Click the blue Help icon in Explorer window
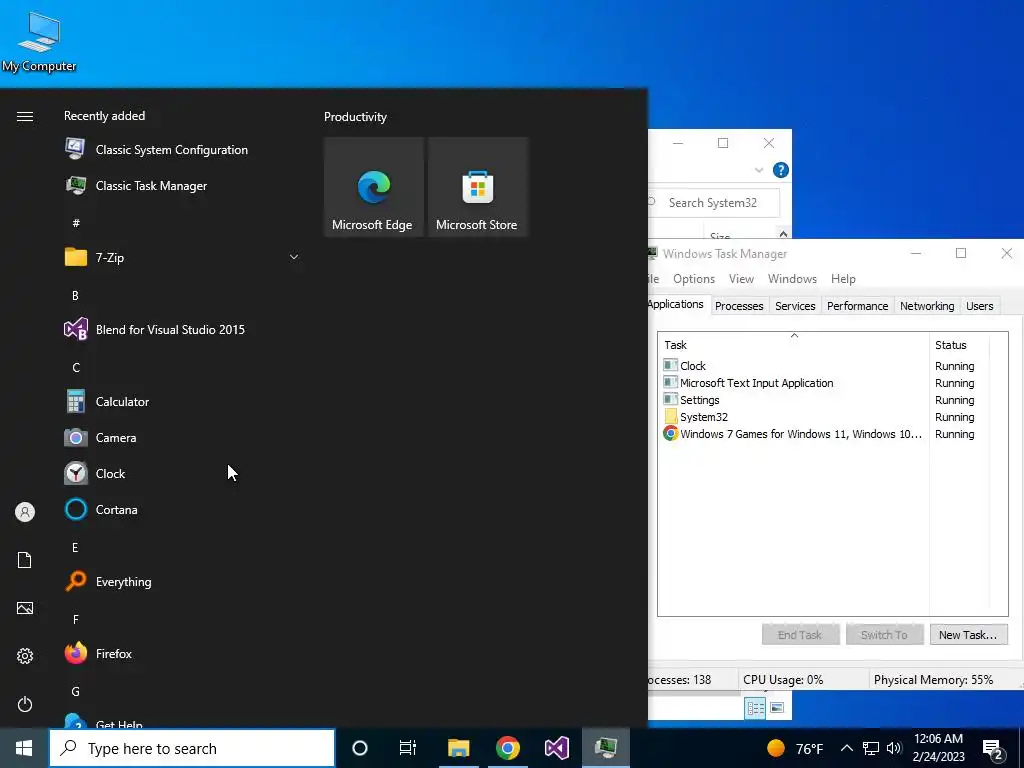 (780, 170)
